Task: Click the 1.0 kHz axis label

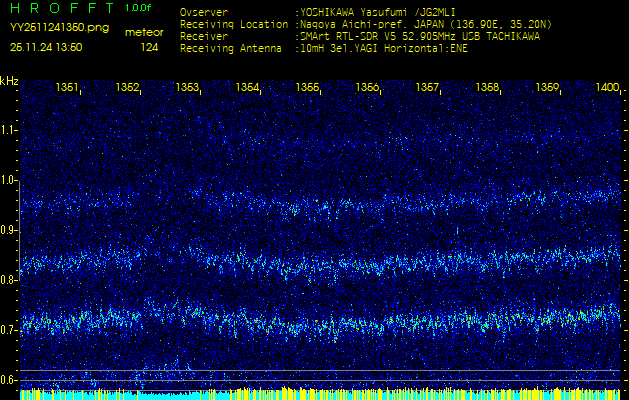Action: (x=9, y=180)
